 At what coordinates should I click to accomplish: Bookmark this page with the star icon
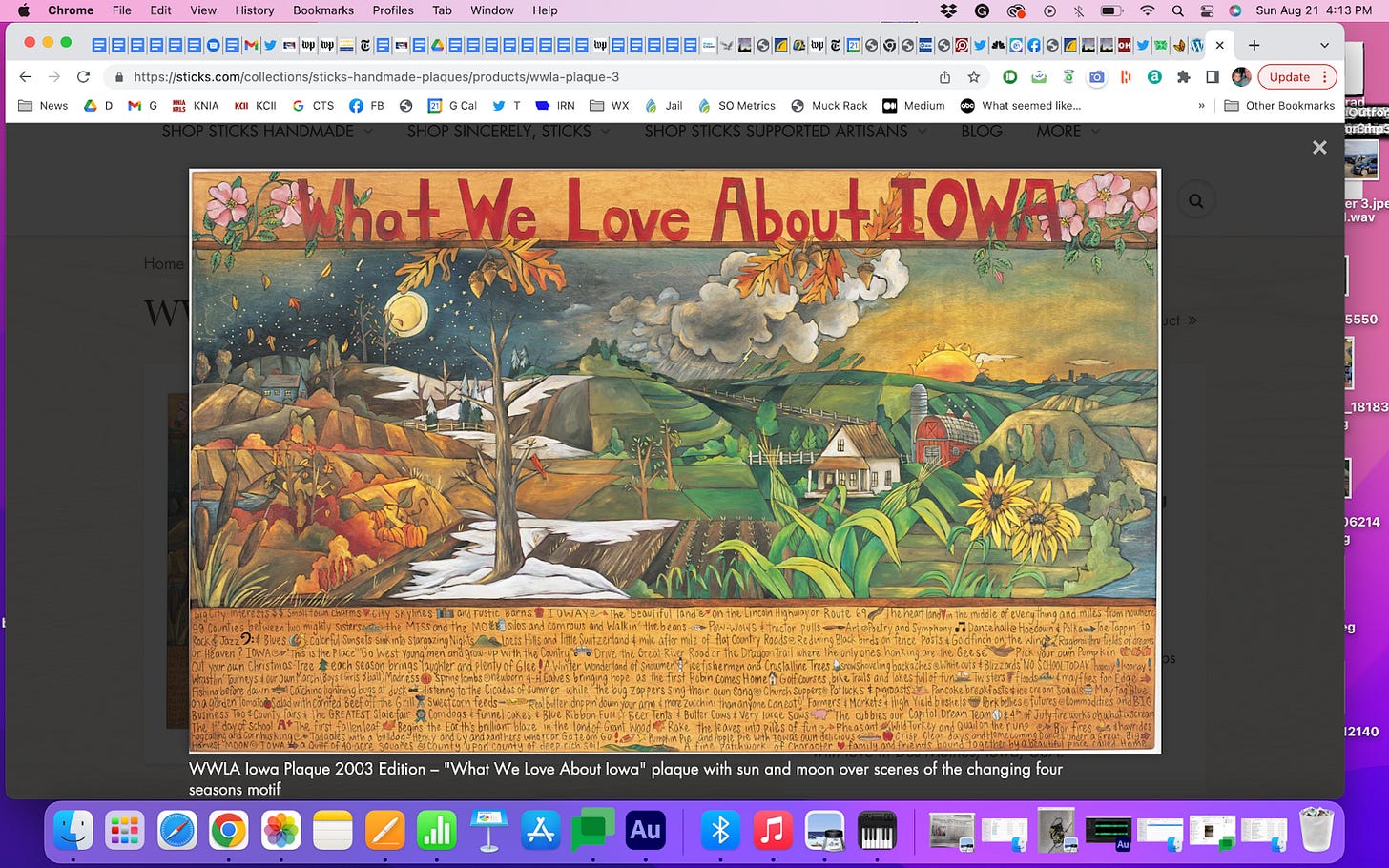tap(974, 77)
